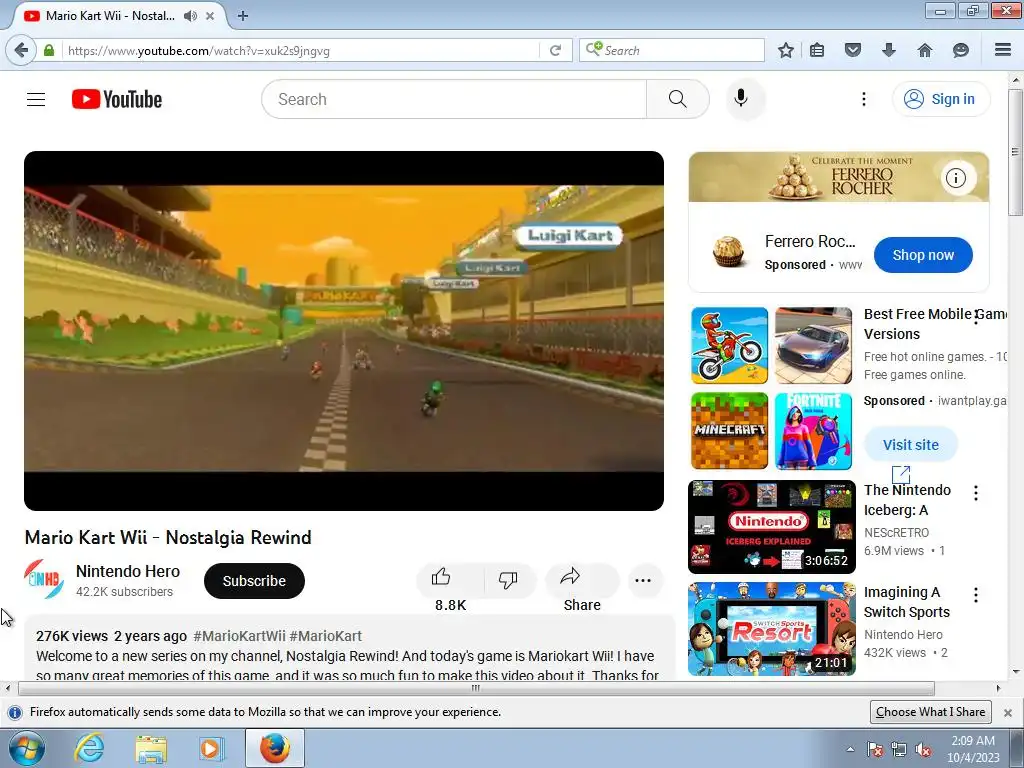Launch Internet Explorer from taskbar
The image size is (1024, 768).
pyautogui.click(x=89, y=748)
